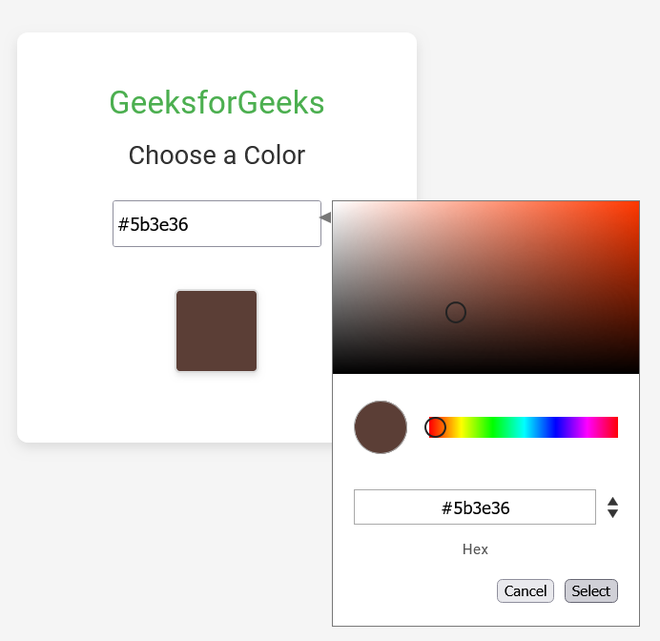Click the up arrow of the format switcher
660x641 pixels.
[x=613, y=501]
